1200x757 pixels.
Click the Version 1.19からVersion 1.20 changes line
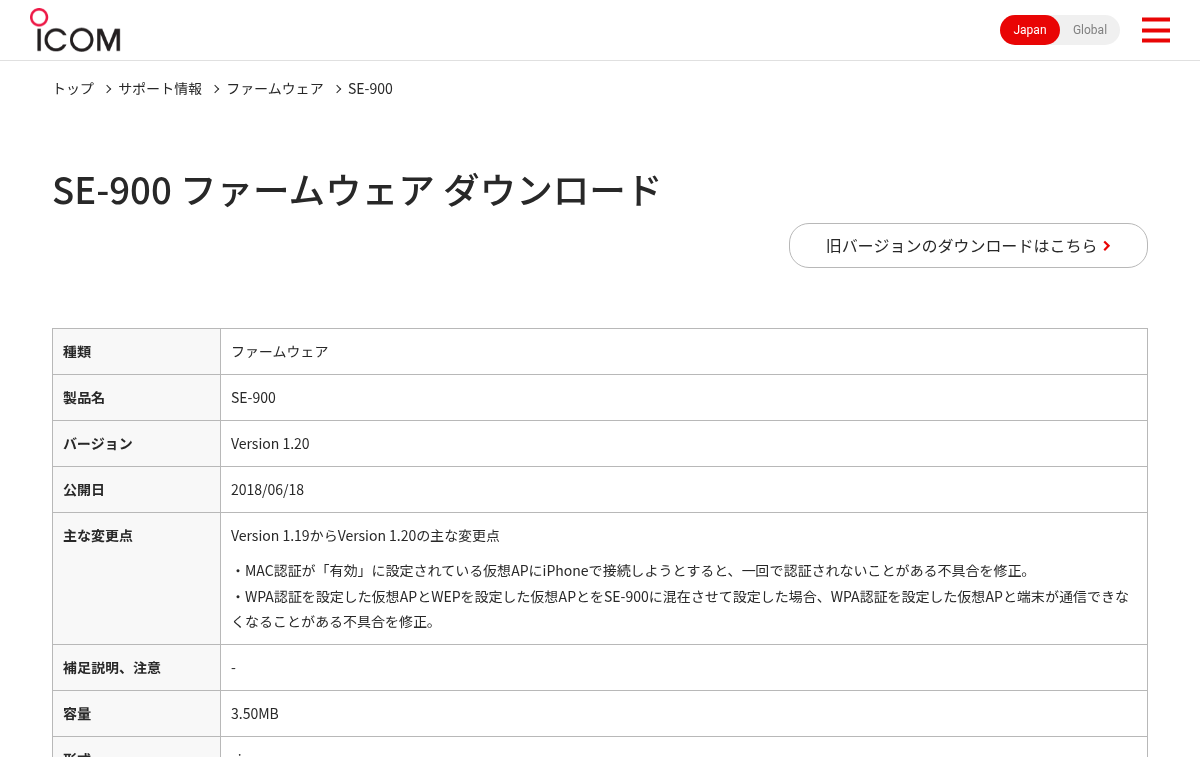pyautogui.click(x=365, y=535)
